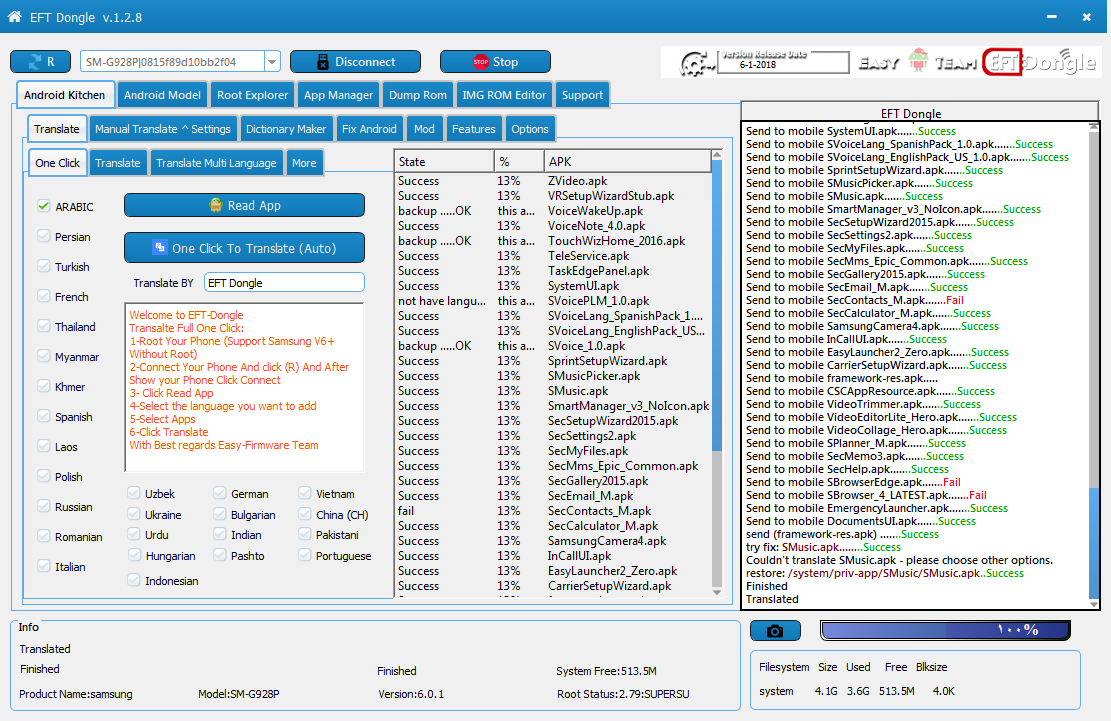Enable the Myanmar checkbox
Screen dimensions: 1111x721
[x=44, y=356]
